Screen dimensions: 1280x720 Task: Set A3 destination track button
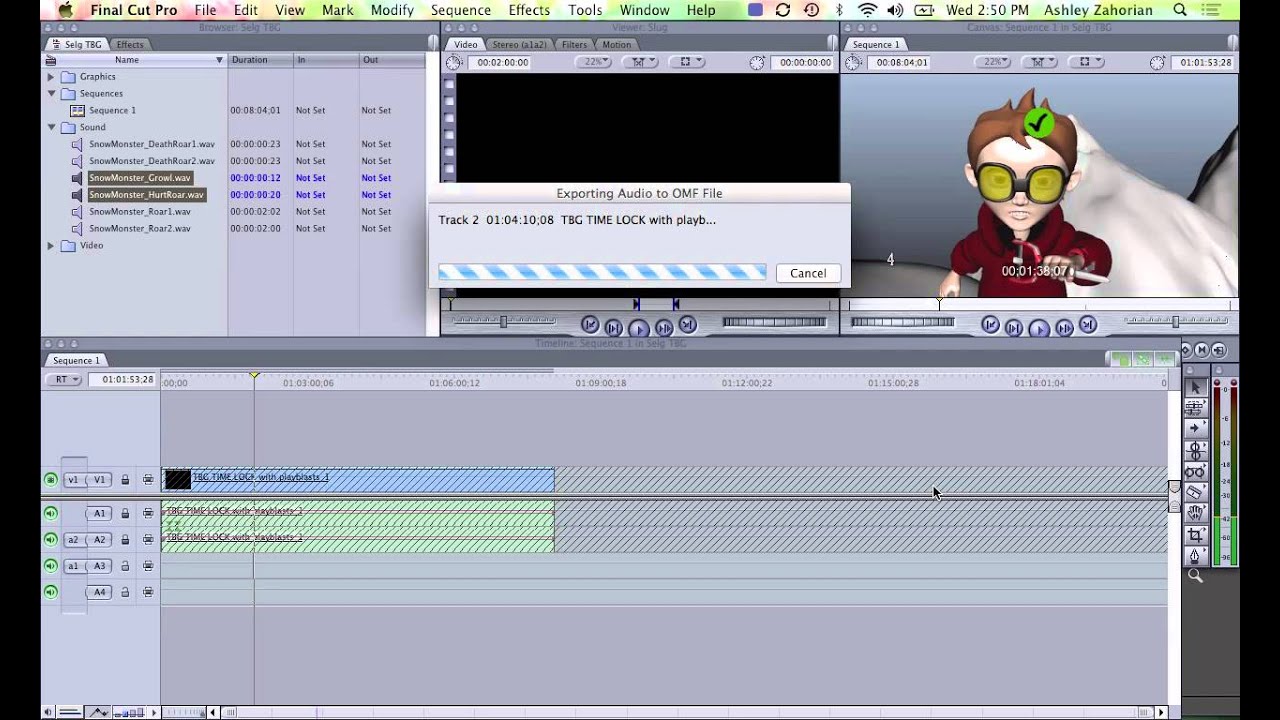tap(99, 566)
